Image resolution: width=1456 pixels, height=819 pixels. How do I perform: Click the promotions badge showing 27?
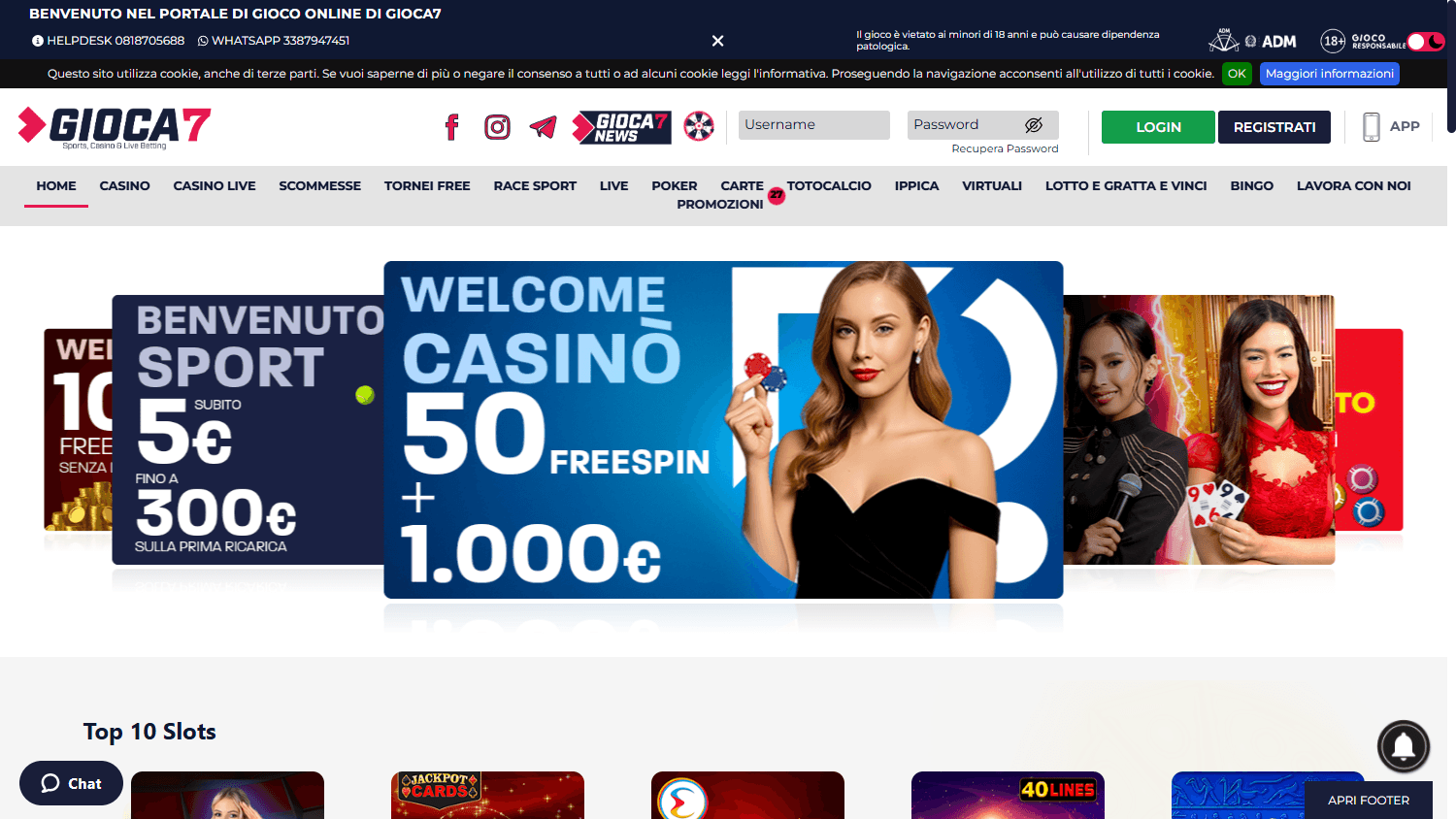(777, 195)
